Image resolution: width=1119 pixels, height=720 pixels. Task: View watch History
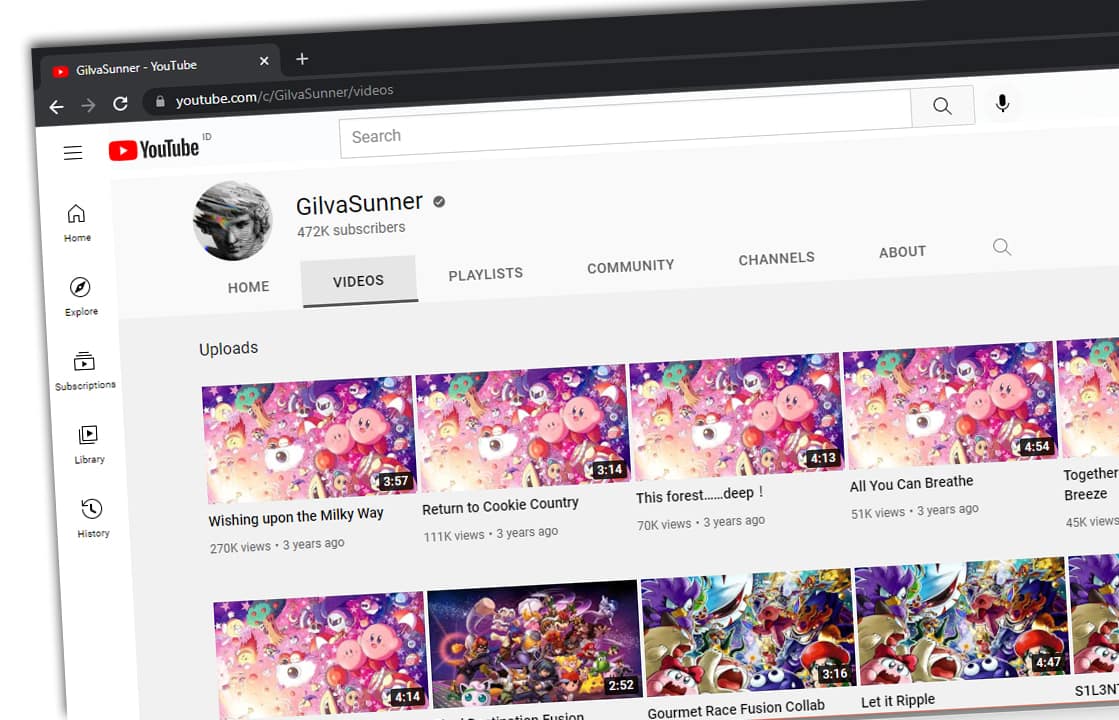(x=92, y=518)
